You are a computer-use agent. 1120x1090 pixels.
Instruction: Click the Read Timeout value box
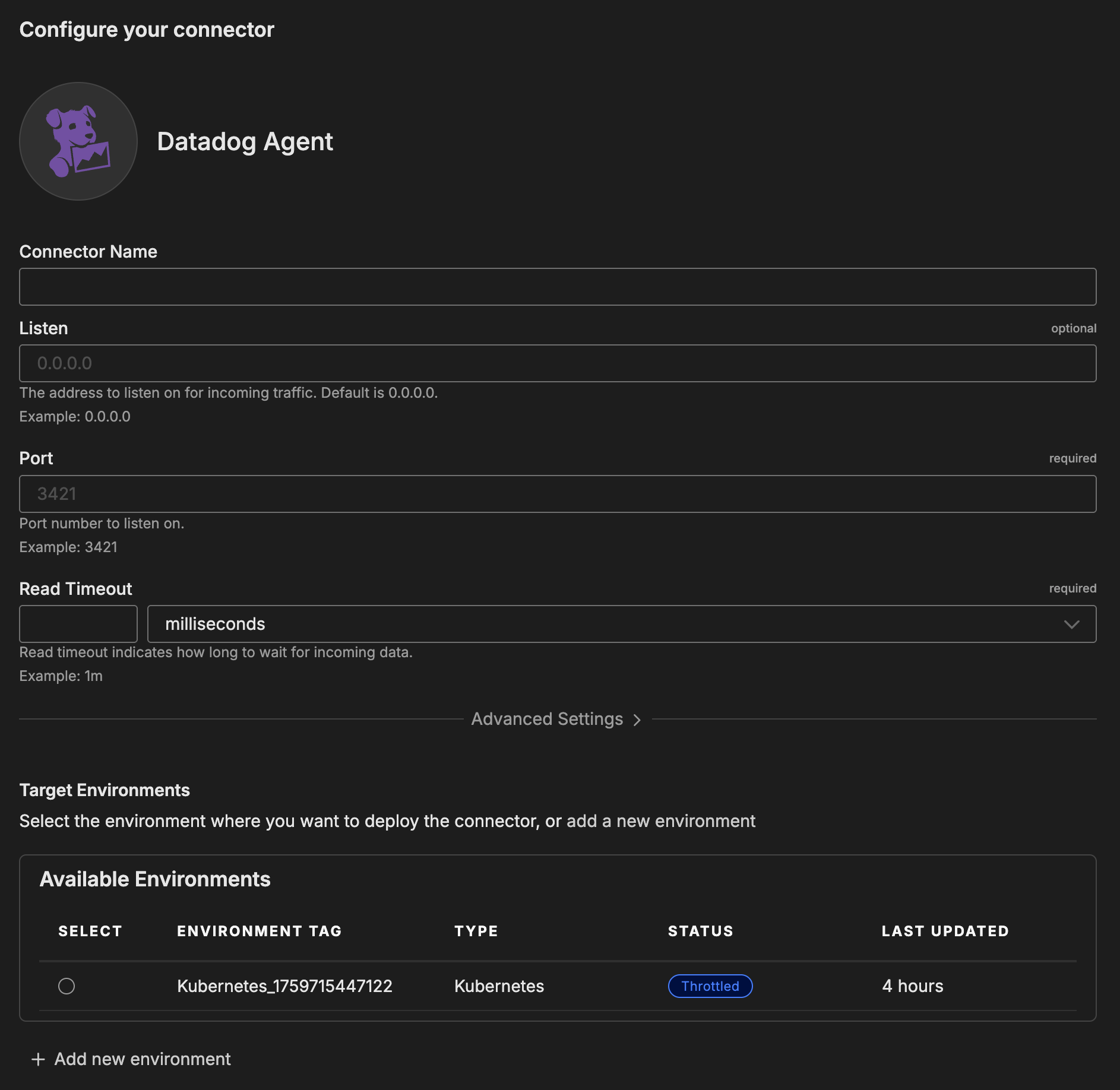click(78, 624)
